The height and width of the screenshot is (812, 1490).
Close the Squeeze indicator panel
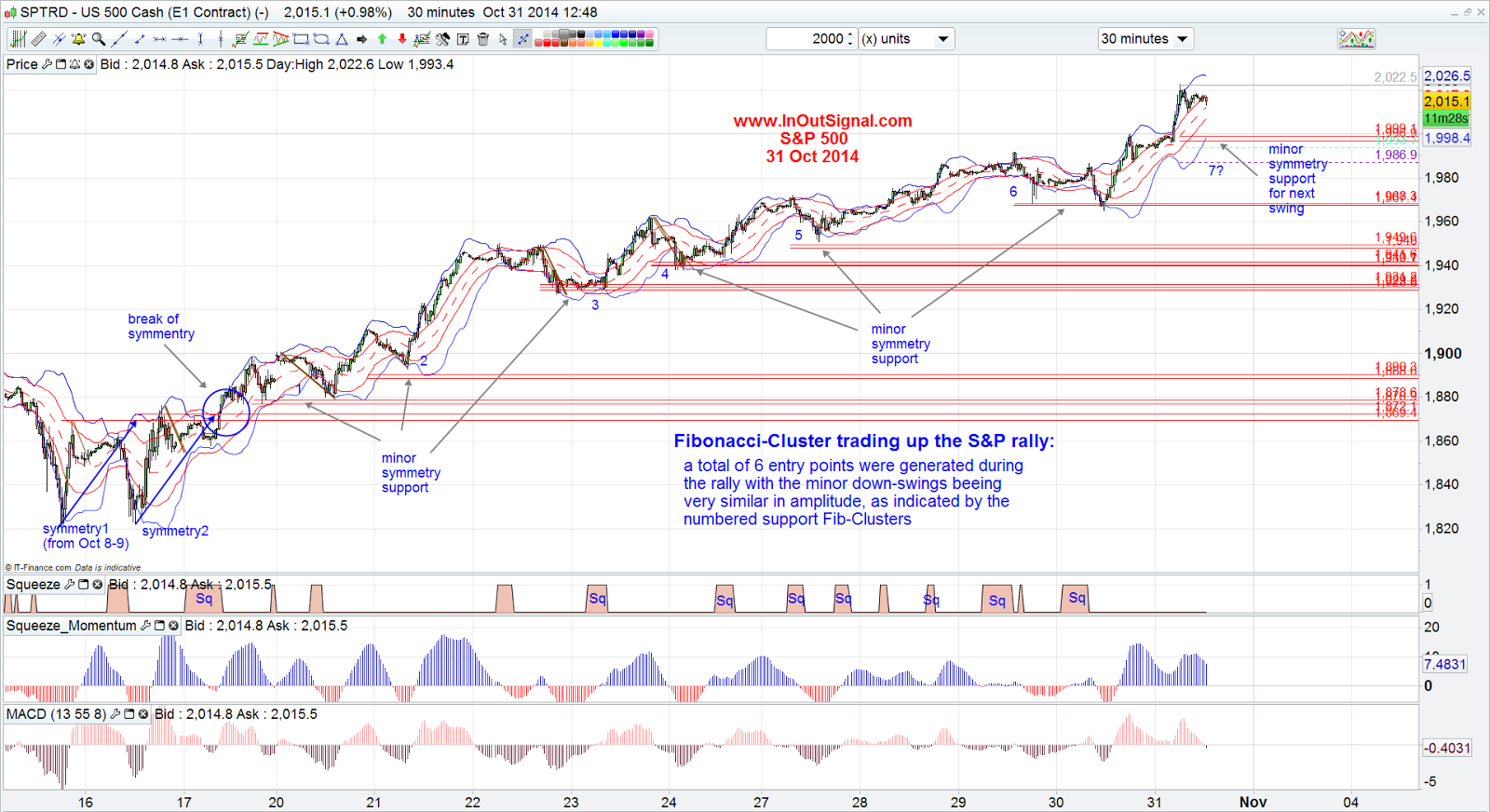[97, 585]
